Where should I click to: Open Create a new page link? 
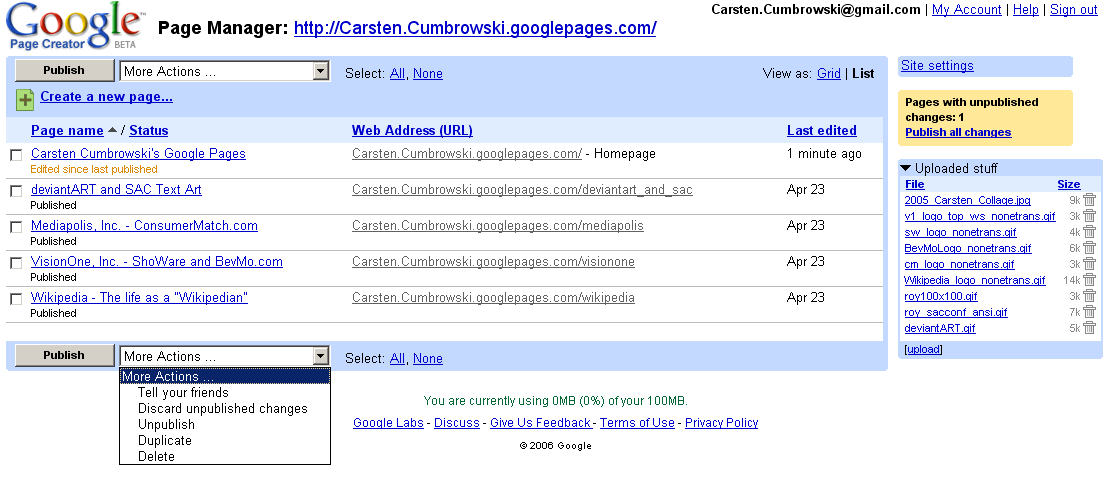(106, 97)
